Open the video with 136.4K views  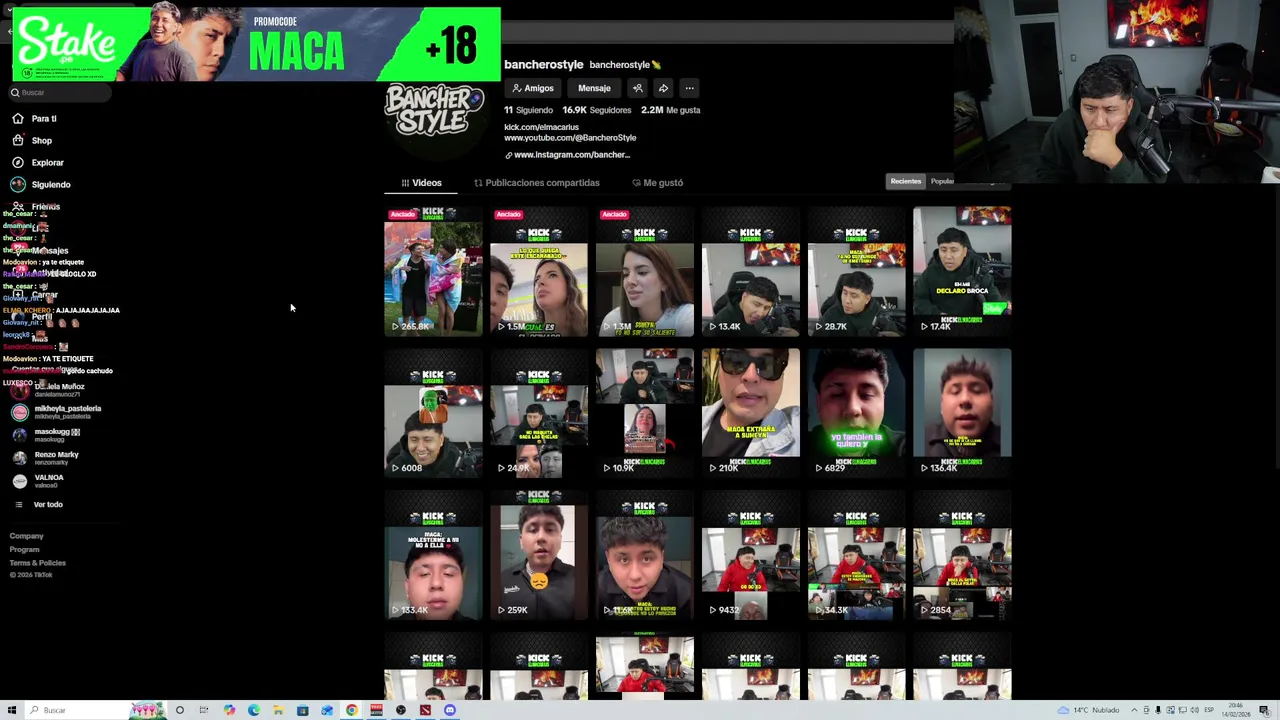pos(962,413)
